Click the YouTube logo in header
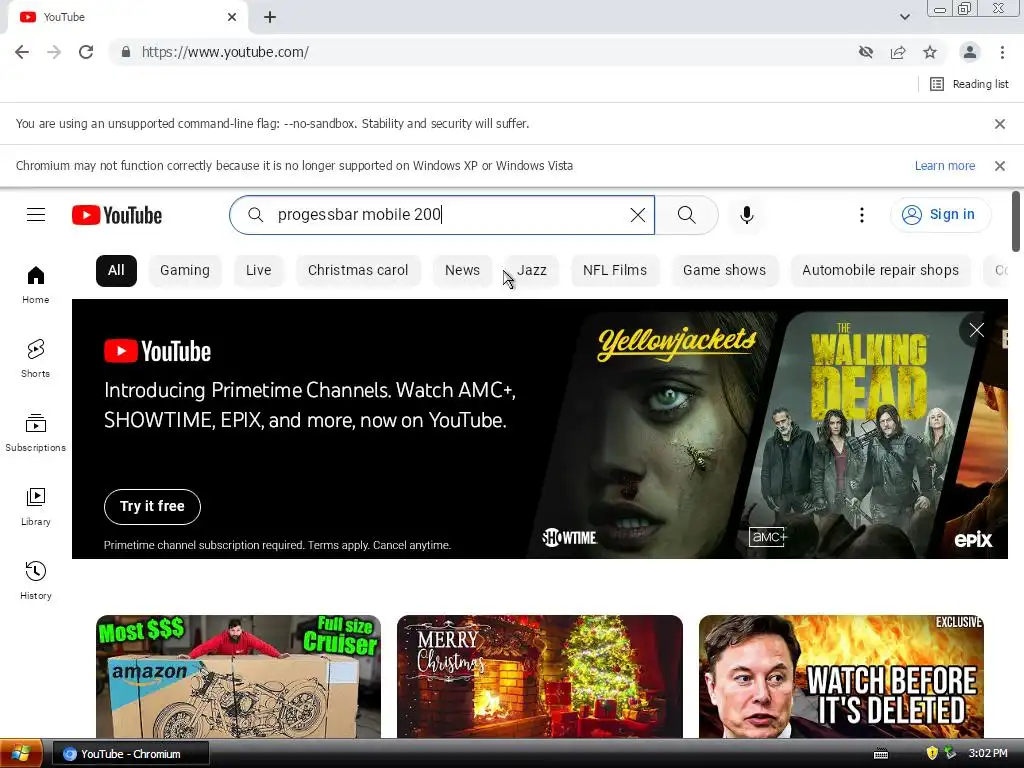Image resolution: width=1024 pixels, height=768 pixels. [x=117, y=215]
